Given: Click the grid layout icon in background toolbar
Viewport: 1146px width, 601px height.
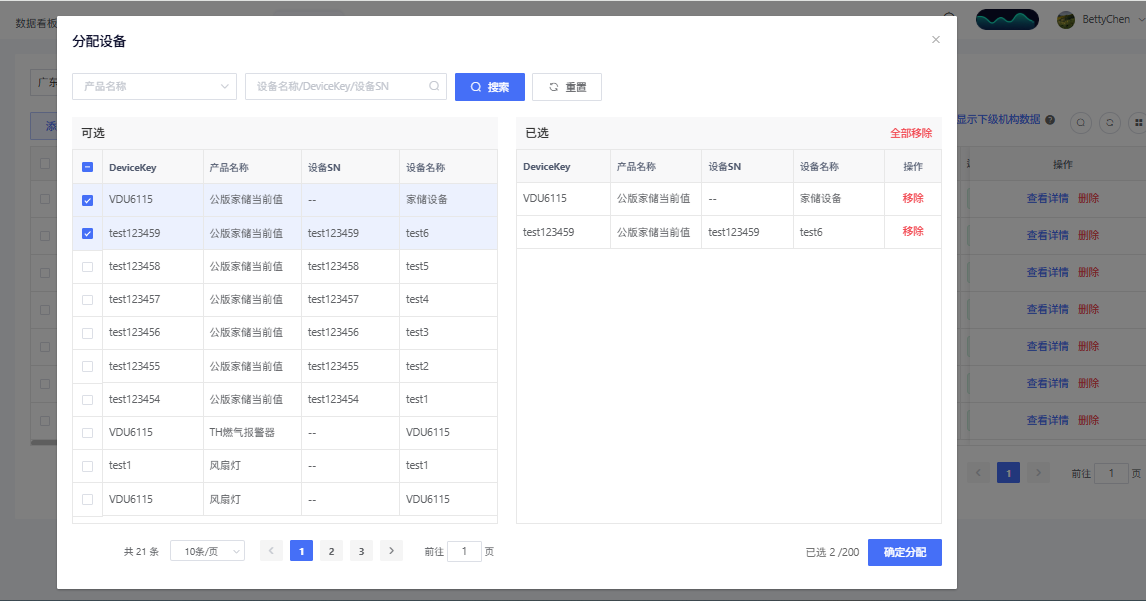Looking at the screenshot, I should pos(1137,122).
